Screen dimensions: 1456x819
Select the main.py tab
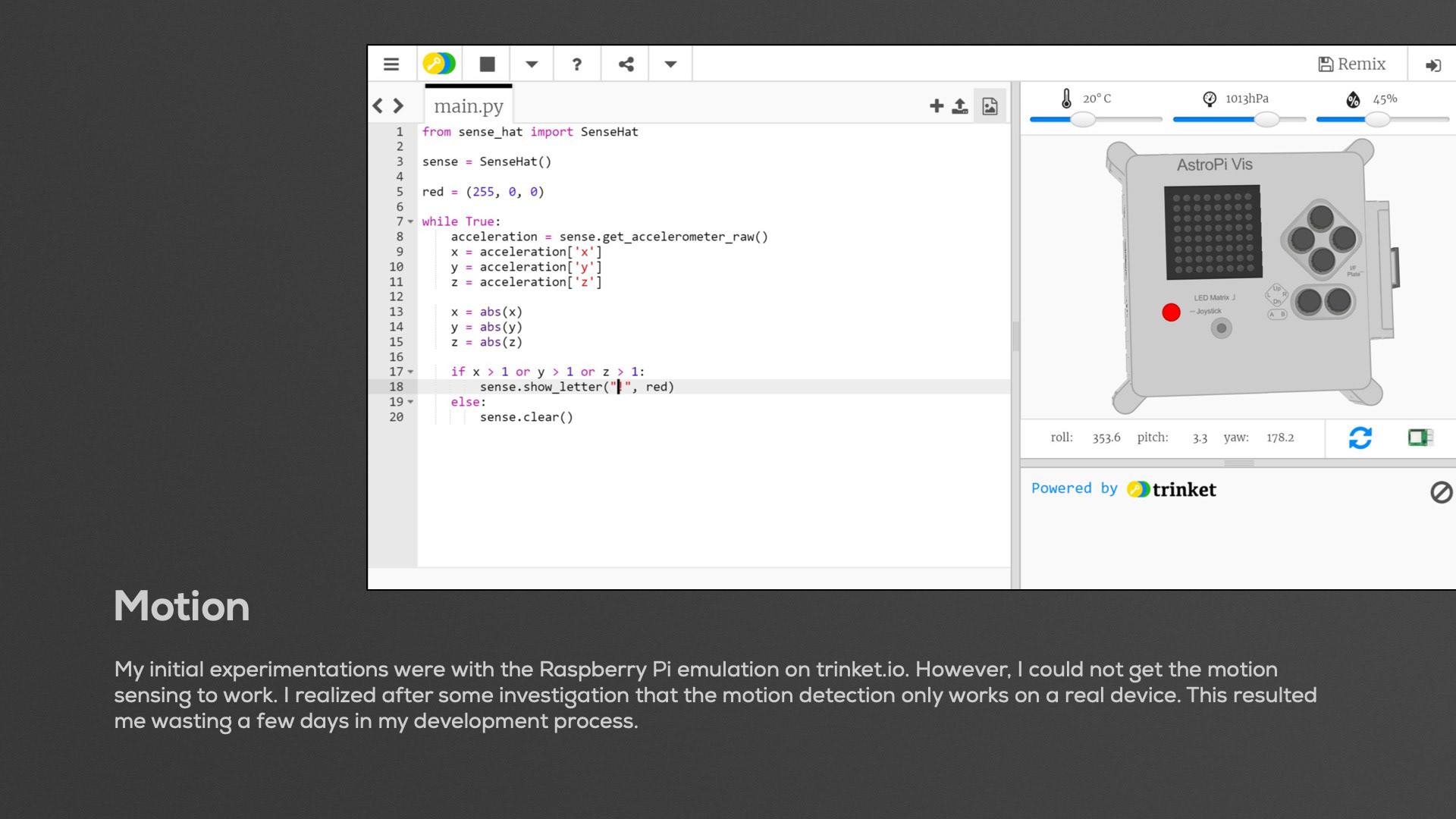(468, 106)
